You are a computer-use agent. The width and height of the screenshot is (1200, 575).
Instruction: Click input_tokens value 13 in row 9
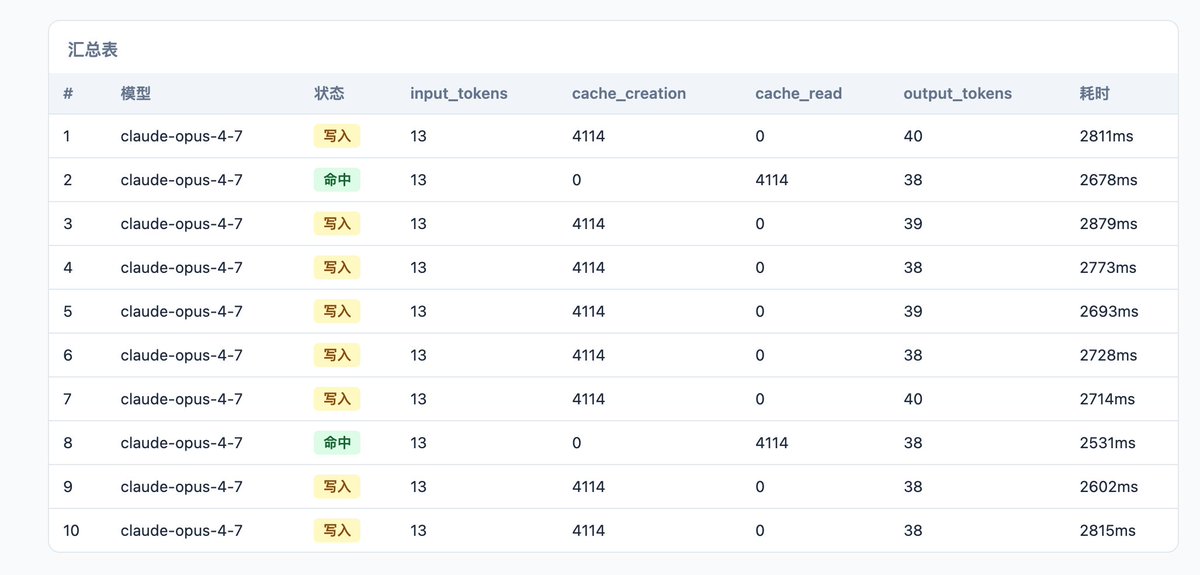(418, 487)
